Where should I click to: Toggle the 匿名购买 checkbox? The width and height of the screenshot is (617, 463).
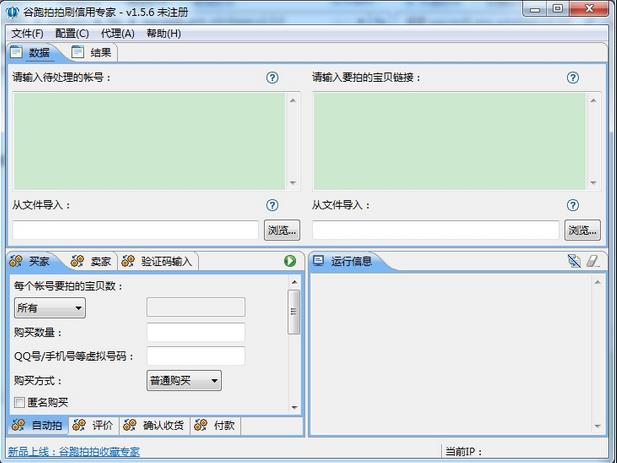(x=19, y=402)
